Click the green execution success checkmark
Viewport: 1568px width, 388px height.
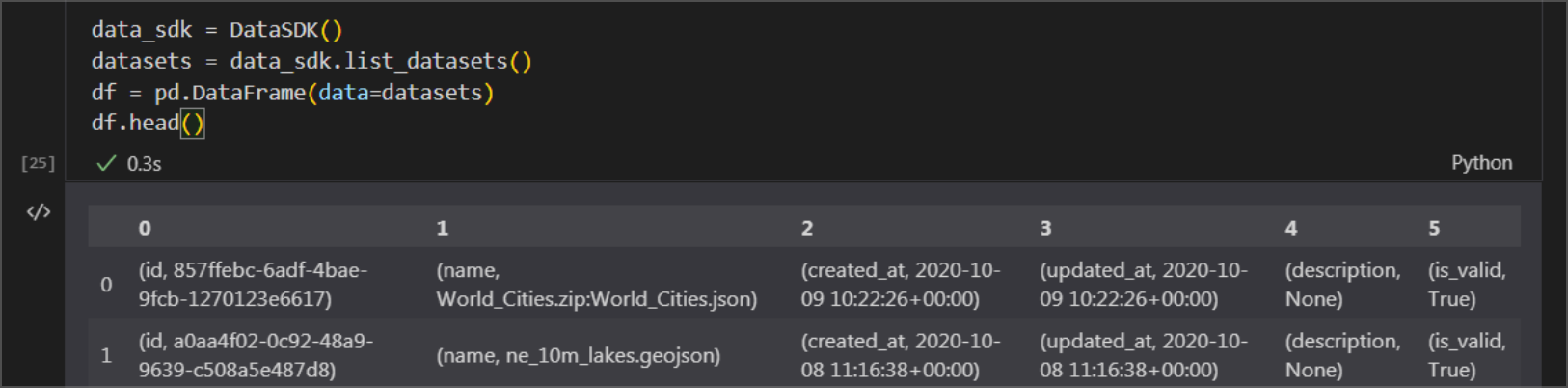[x=106, y=163]
